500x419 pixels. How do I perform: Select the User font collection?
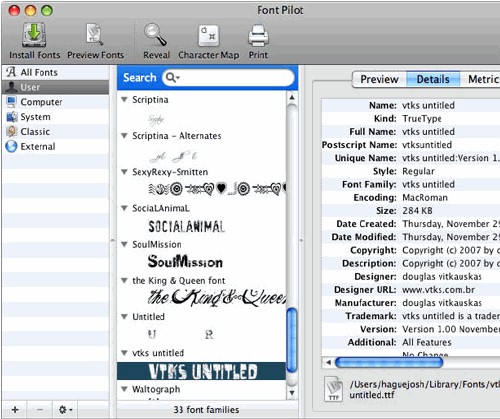pos(55,87)
